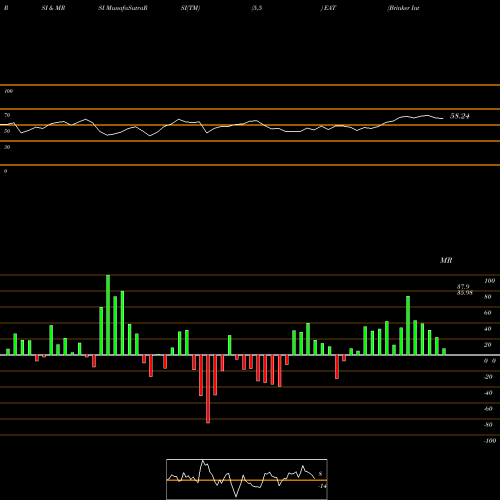500x500 pixels.
Task: Click the SI(TM) header label
Action: tap(190, 8)
